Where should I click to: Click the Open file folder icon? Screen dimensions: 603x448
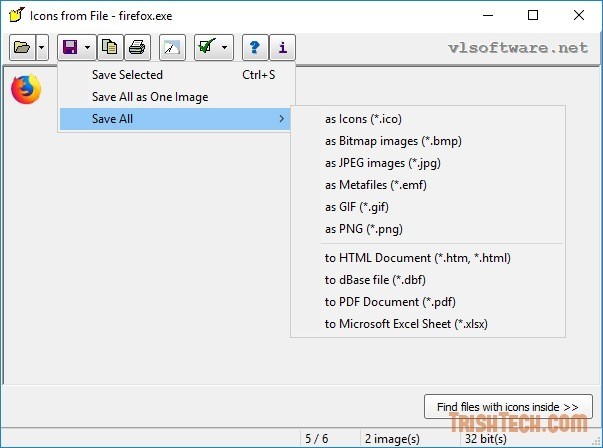[22, 48]
